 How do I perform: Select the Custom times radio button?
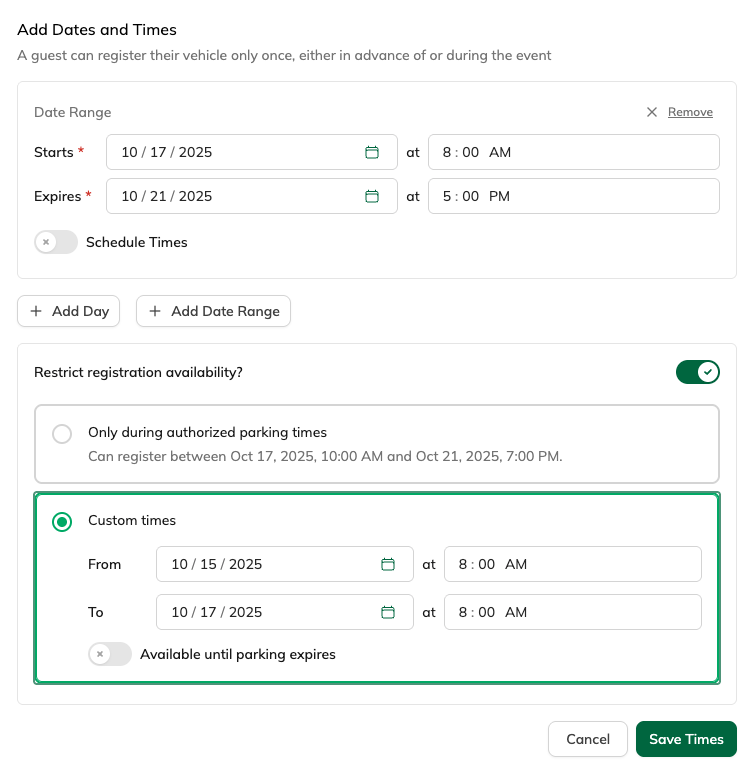(x=62, y=522)
